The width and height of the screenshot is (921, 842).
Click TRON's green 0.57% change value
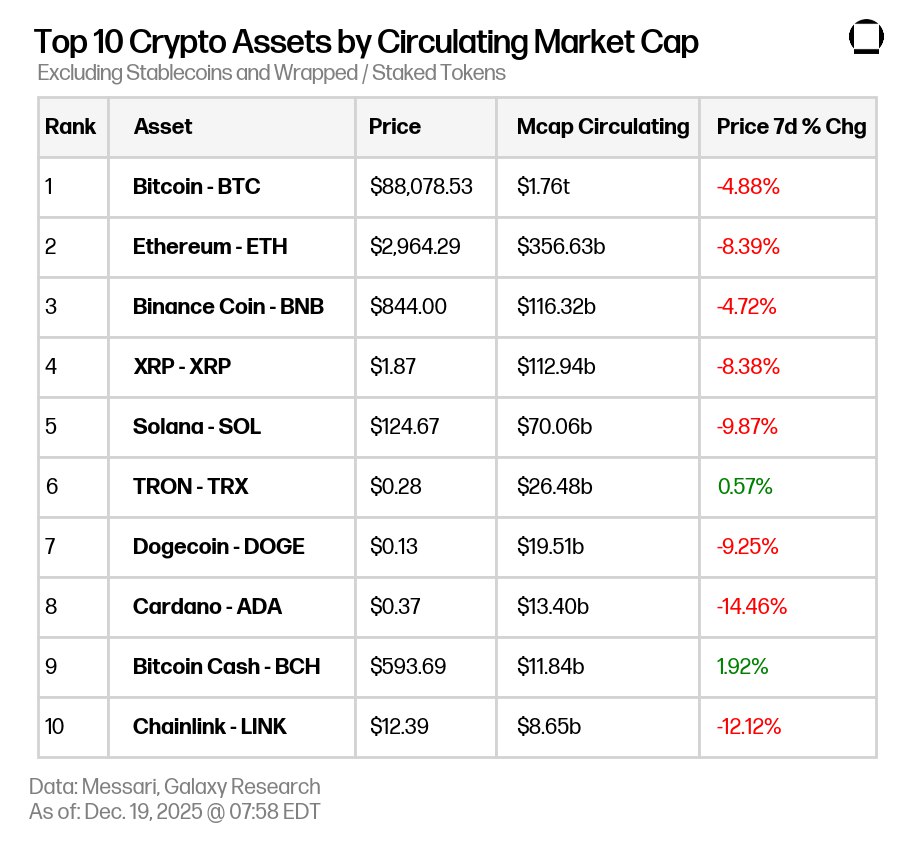[745, 487]
